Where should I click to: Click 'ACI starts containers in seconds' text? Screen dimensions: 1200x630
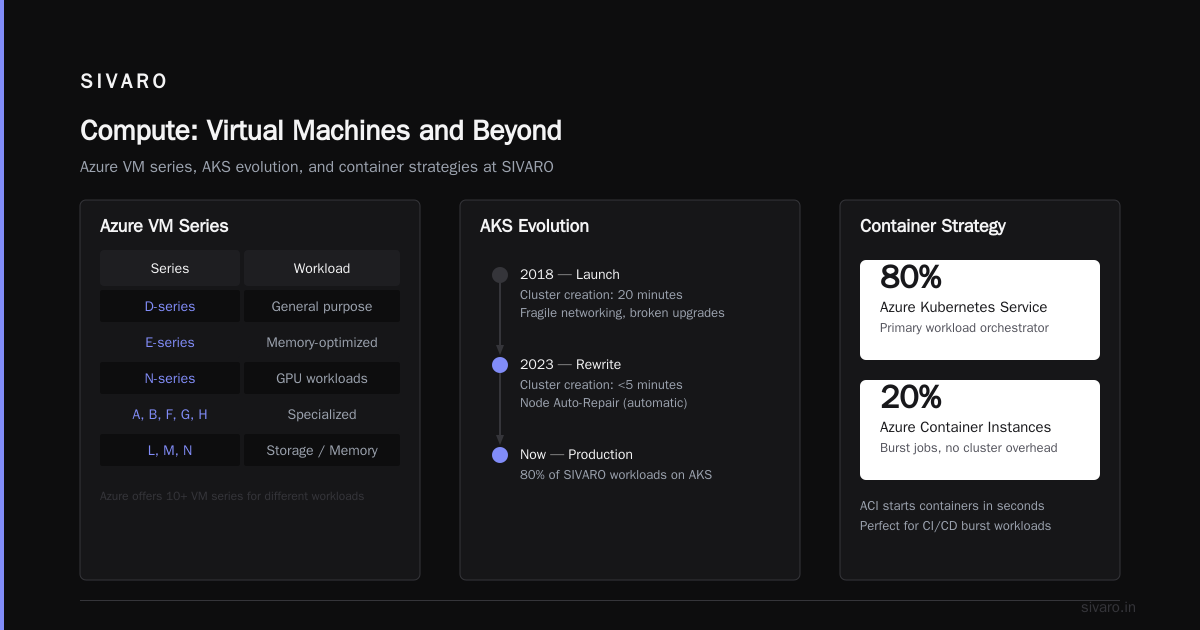(x=952, y=506)
